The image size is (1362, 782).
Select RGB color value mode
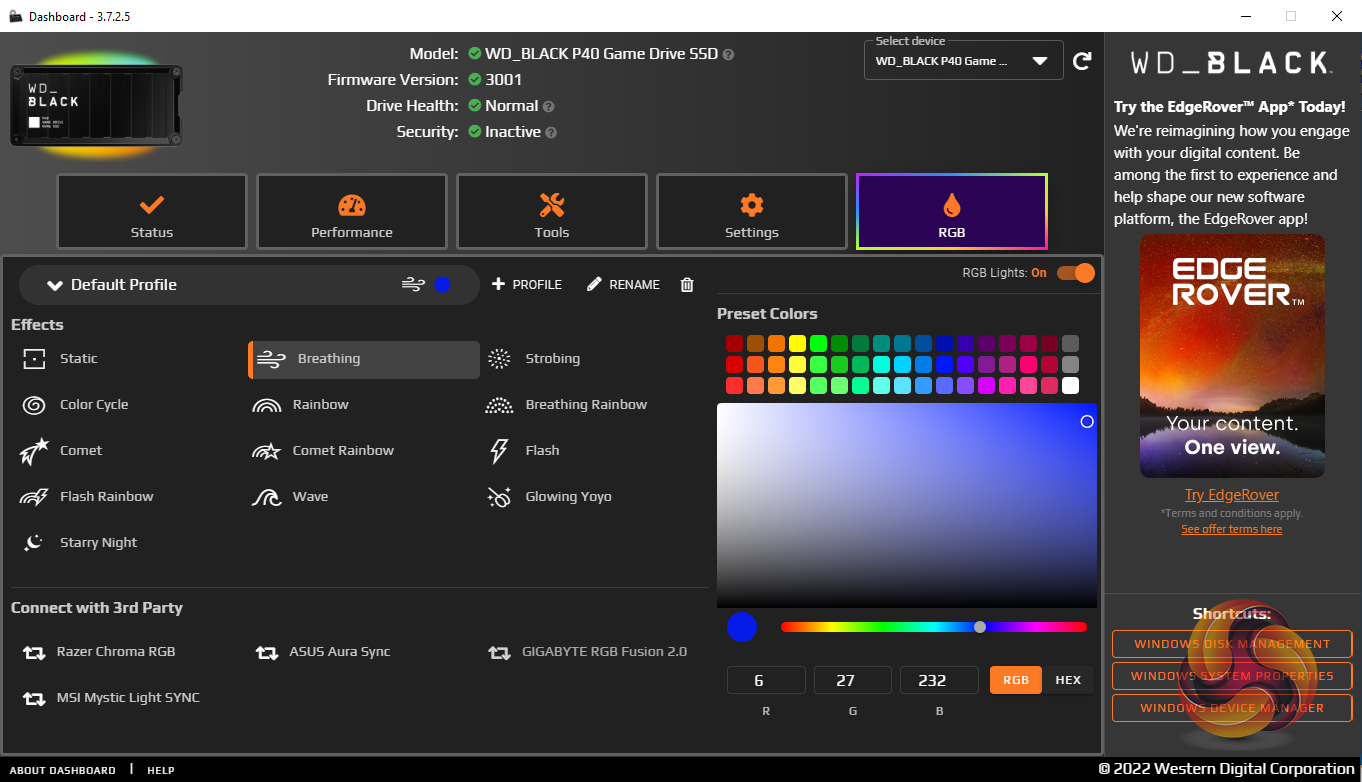(x=1015, y=680)
